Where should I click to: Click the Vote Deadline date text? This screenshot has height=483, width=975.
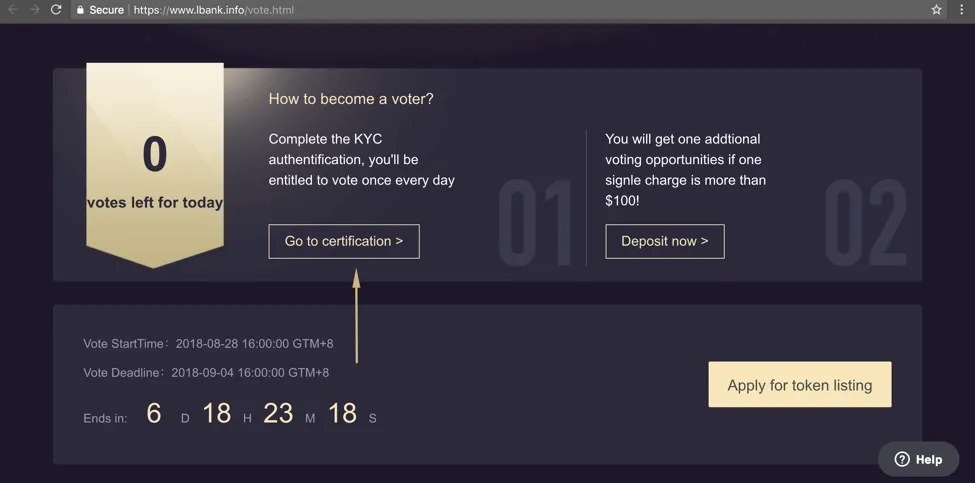point(250,373)
